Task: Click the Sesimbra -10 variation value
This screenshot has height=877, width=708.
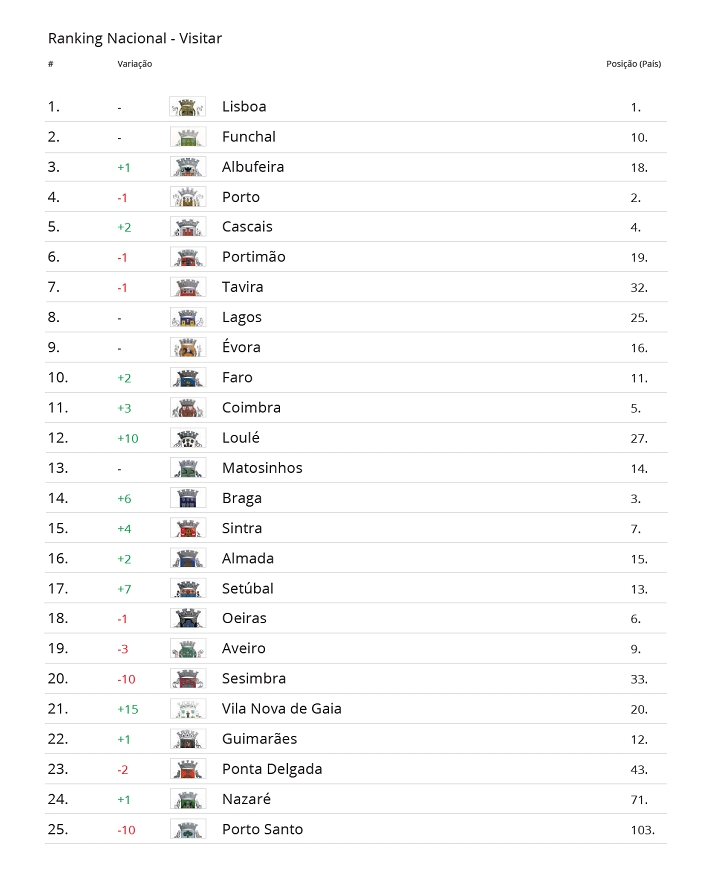Action: point(126,679)
